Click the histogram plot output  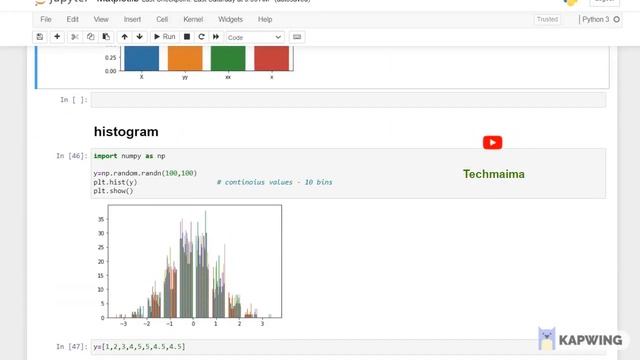191,265
